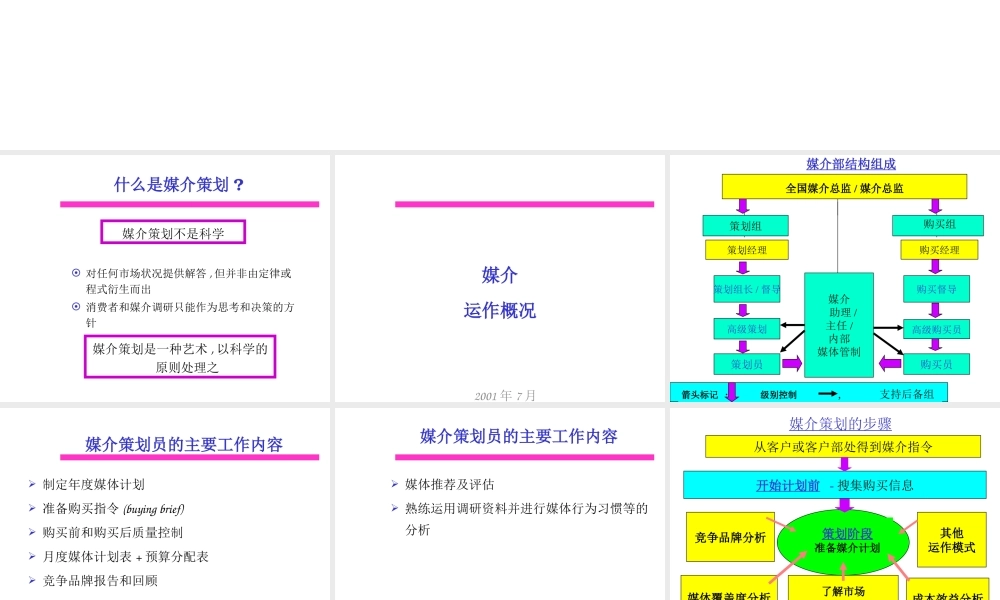Follow the '策划阶段' hyperlink in green oval
The width and height of the screenshot is (1000, 600).
pyautogui.click(x=847, y=534)
